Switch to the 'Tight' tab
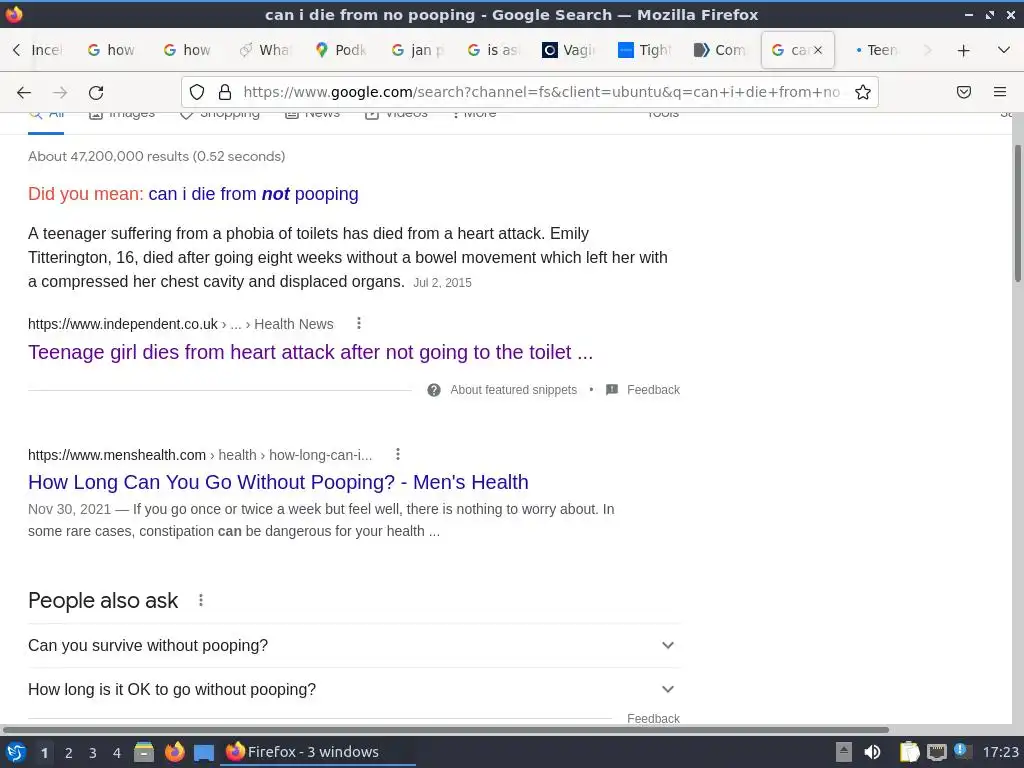This screenshot has width=1024, height=768. tap(645, 50)
